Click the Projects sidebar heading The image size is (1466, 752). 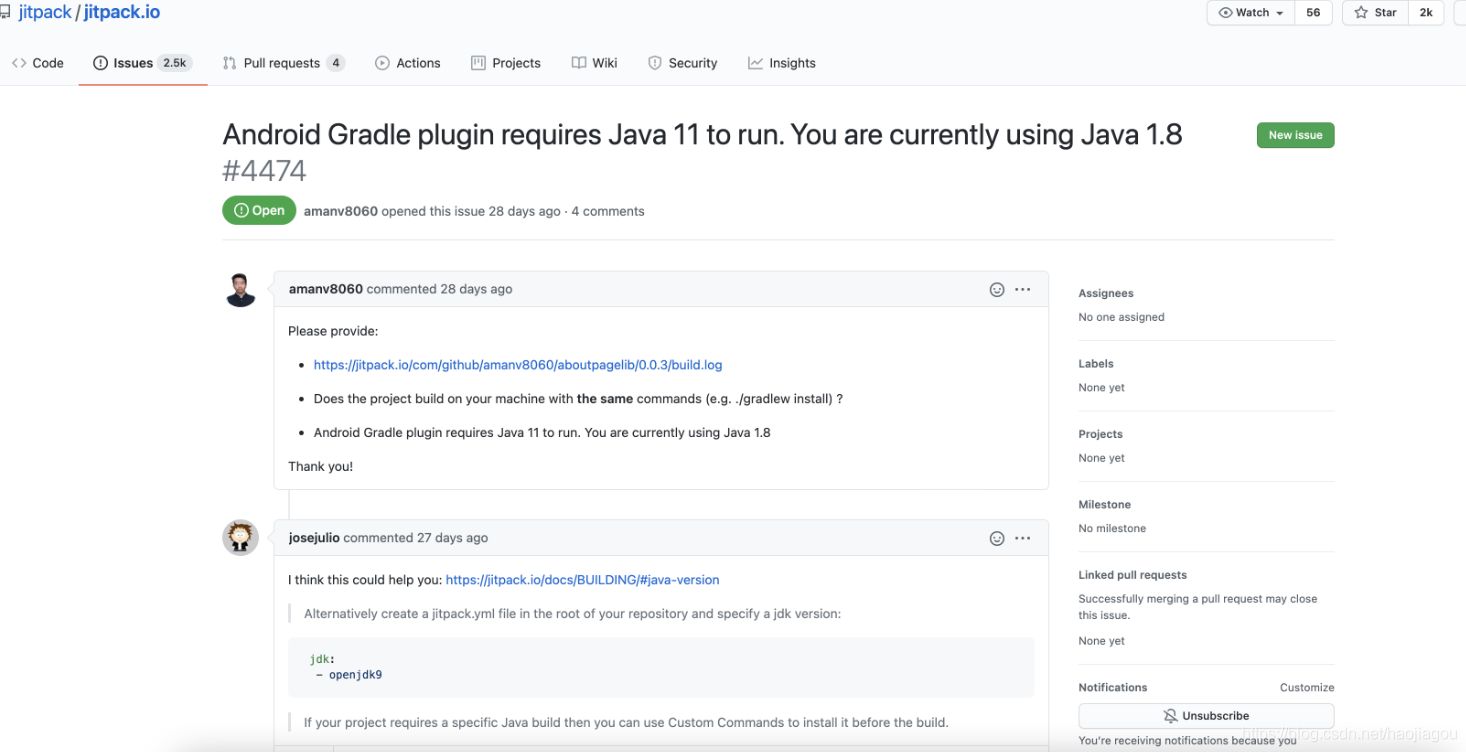click(x=1101, y=434)
